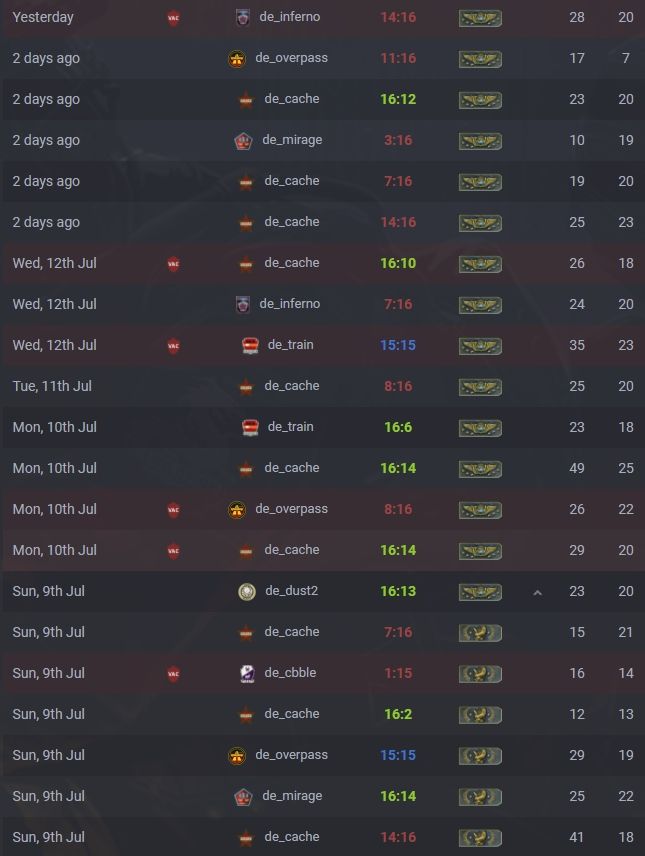Open the 16:6 de_train match result
645x856 pixels.
322,427
